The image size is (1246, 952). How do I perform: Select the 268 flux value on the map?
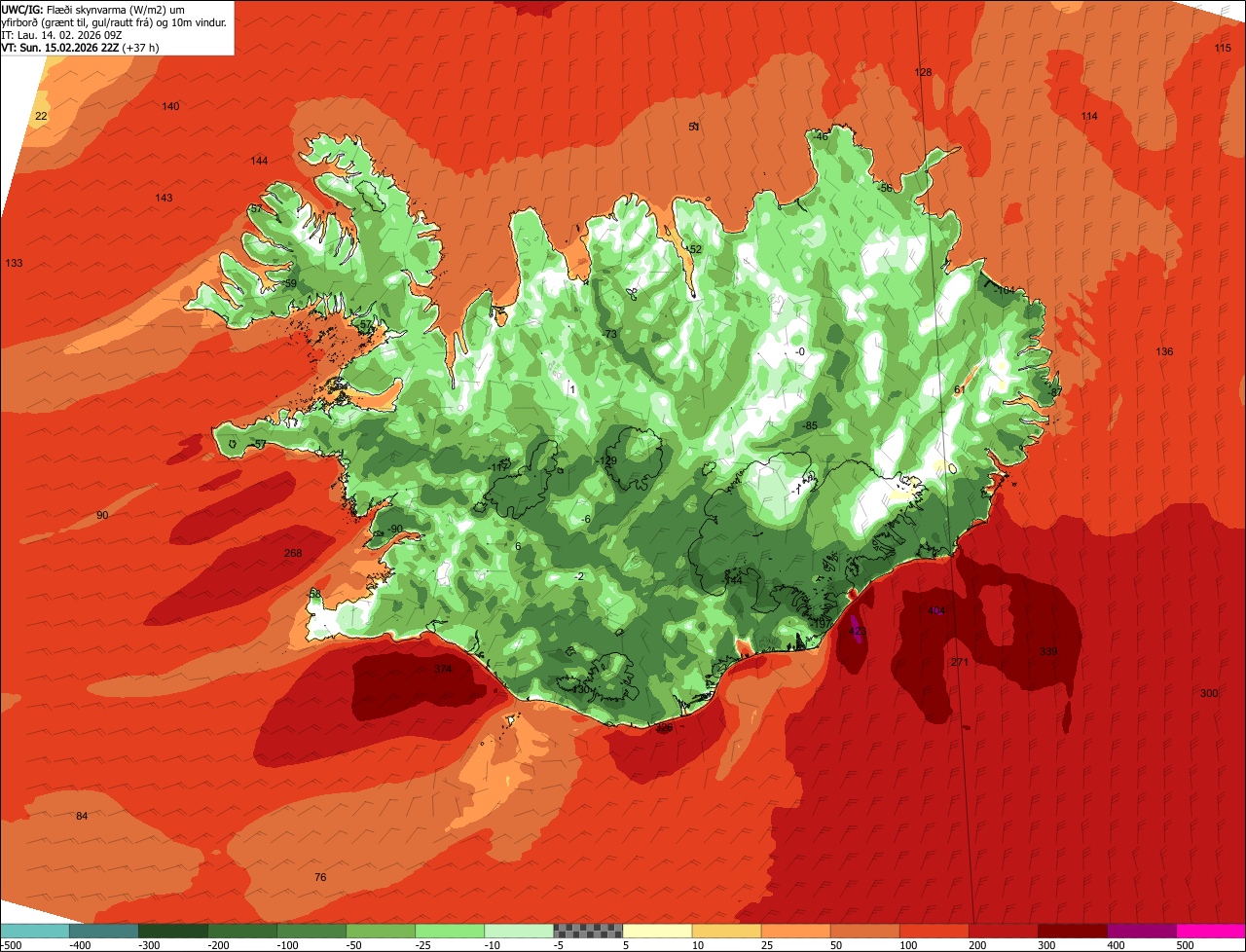[293, 553]
